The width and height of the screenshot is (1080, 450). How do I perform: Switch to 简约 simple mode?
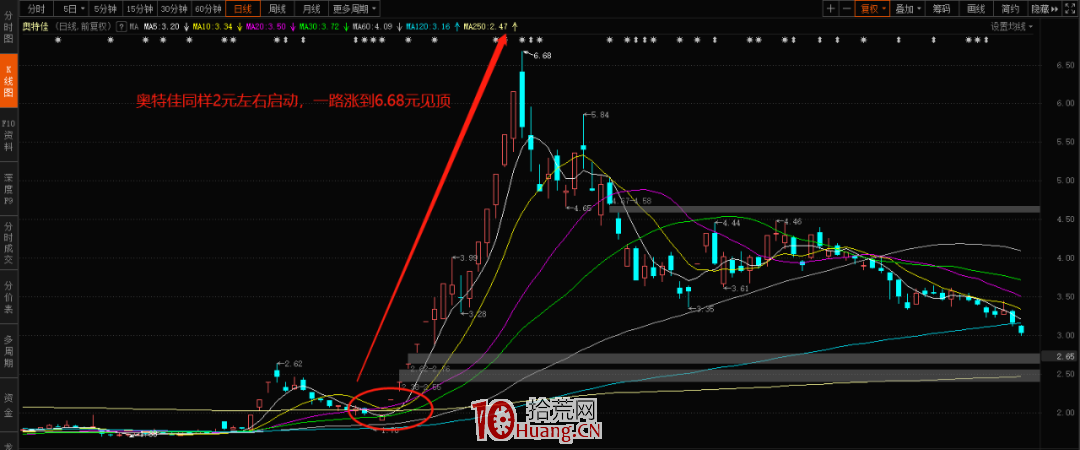(x=1010, y=9)
